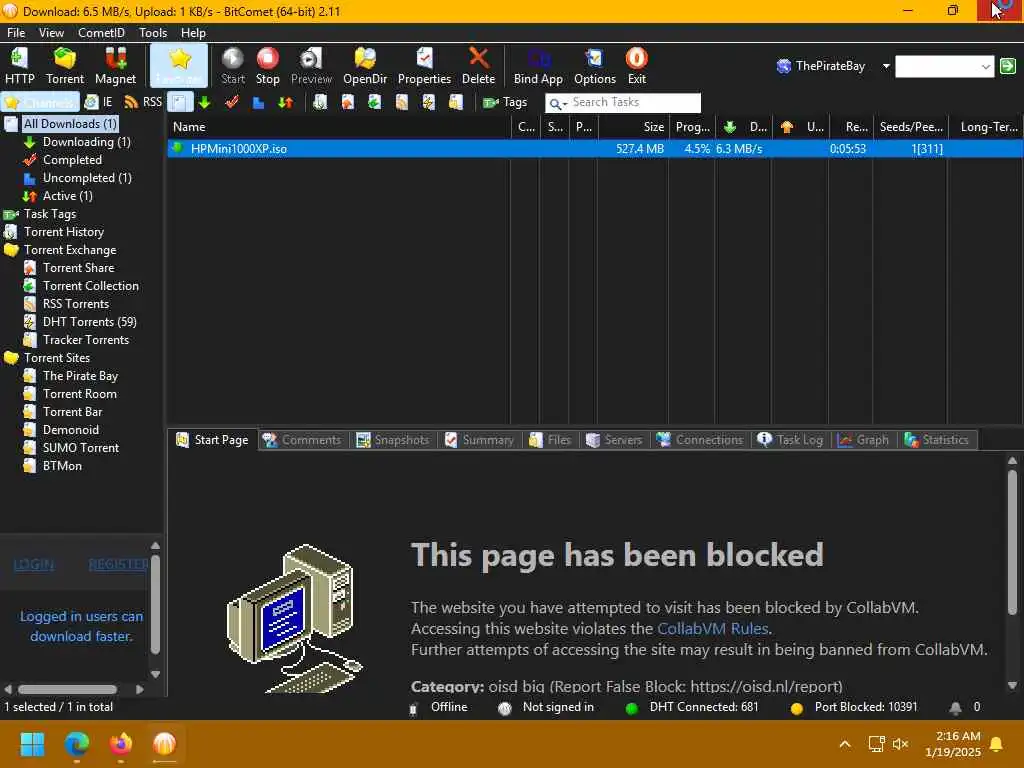Open The Pirate Bay site in the sidebar
Viewport: 1024px width, 768px height.
coord(80,376)
